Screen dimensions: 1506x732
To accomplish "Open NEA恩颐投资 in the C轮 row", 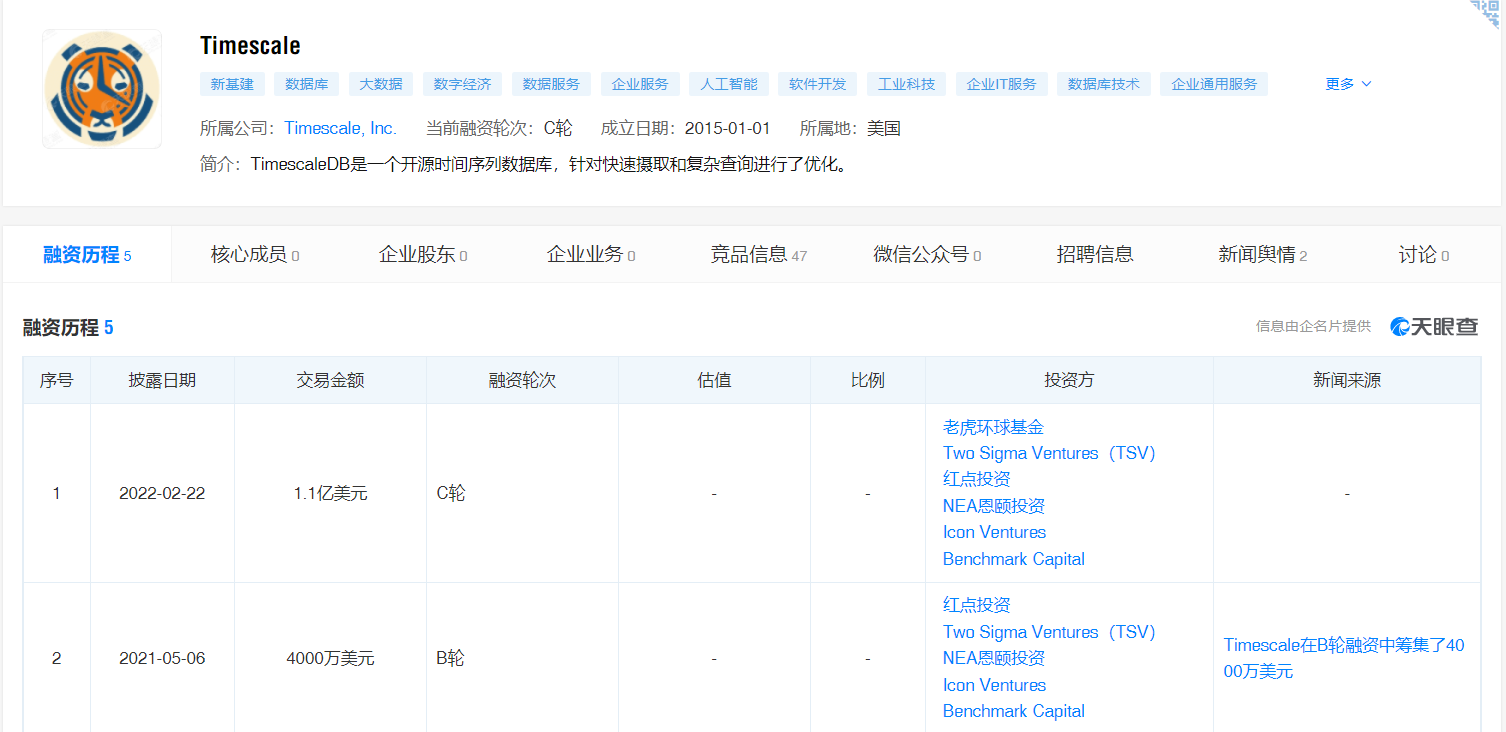I will 994,506.
